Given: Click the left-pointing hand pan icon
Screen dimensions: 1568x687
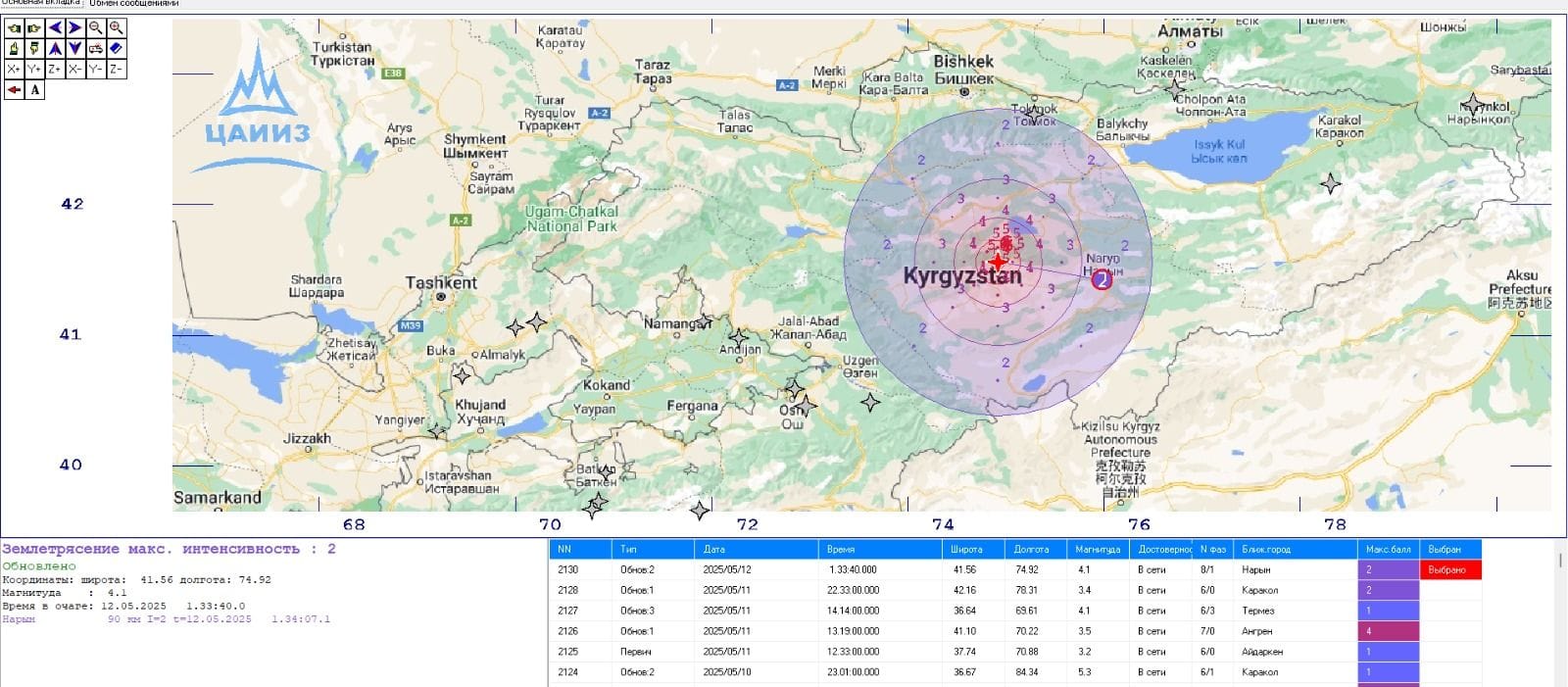Looking at the screenshot, I should click(14, 27).
